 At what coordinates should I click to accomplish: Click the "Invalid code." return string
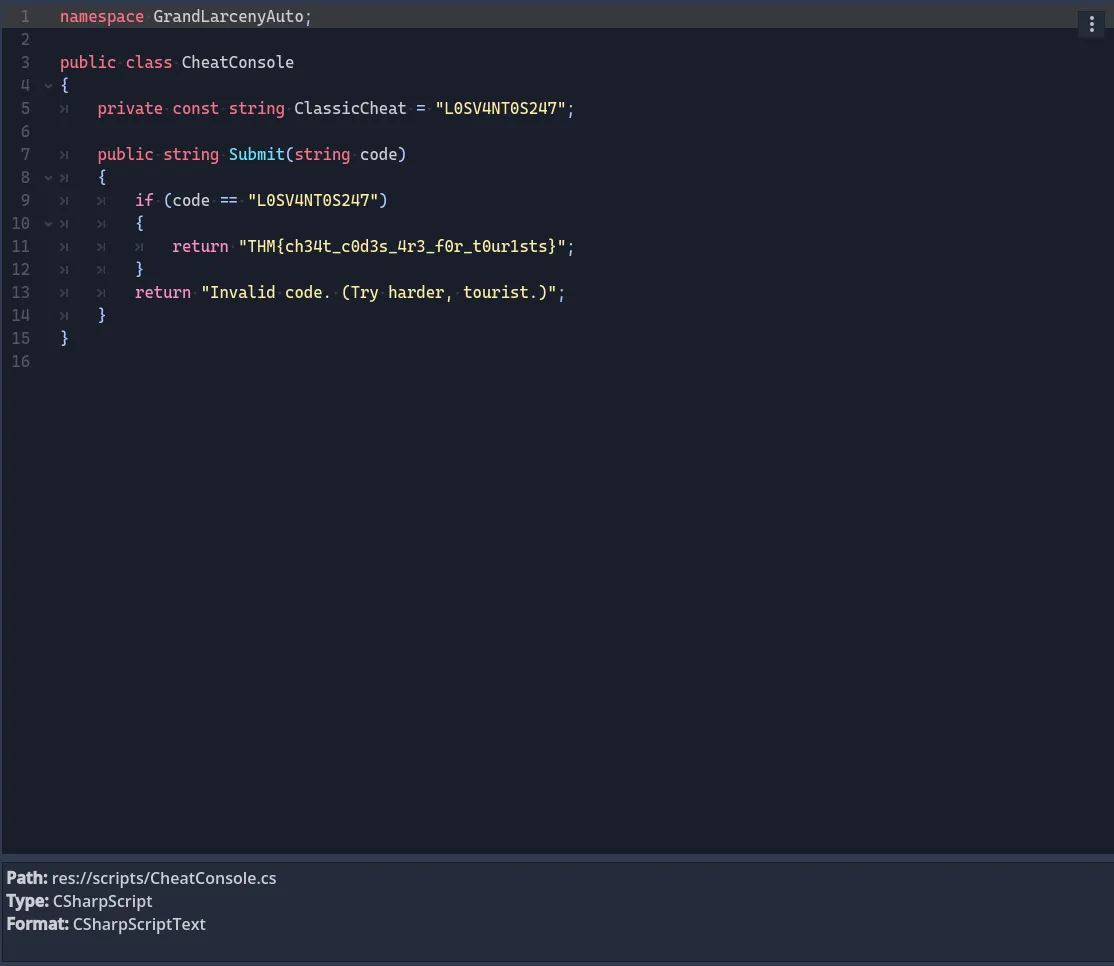378,293
